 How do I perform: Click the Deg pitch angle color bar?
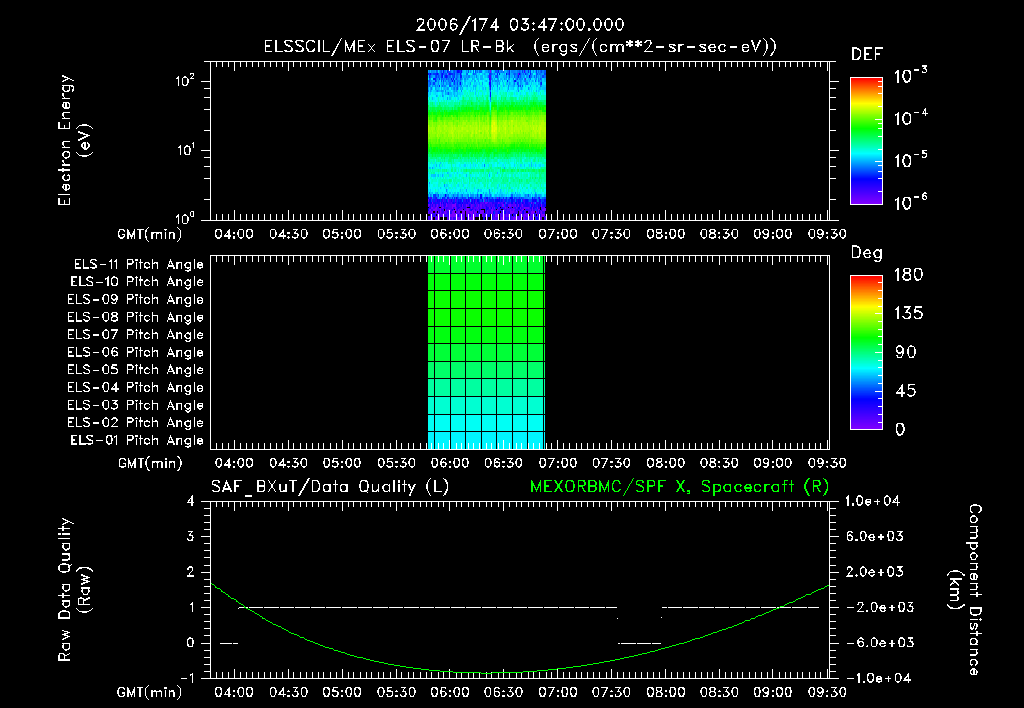866,353
